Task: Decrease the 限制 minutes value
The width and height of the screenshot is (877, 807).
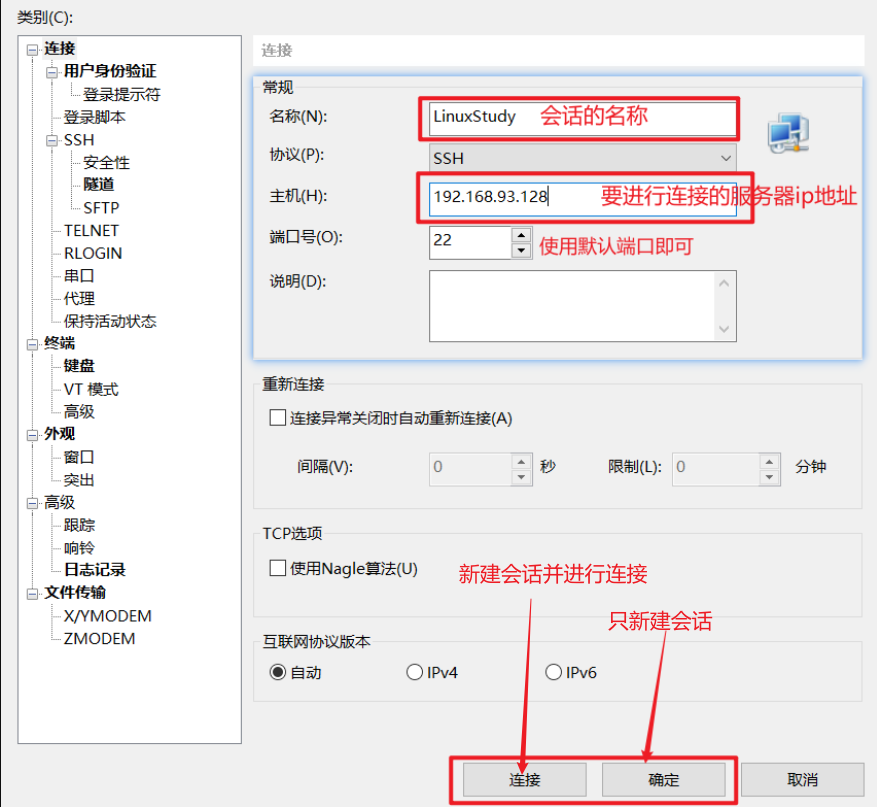Action: 770,477
